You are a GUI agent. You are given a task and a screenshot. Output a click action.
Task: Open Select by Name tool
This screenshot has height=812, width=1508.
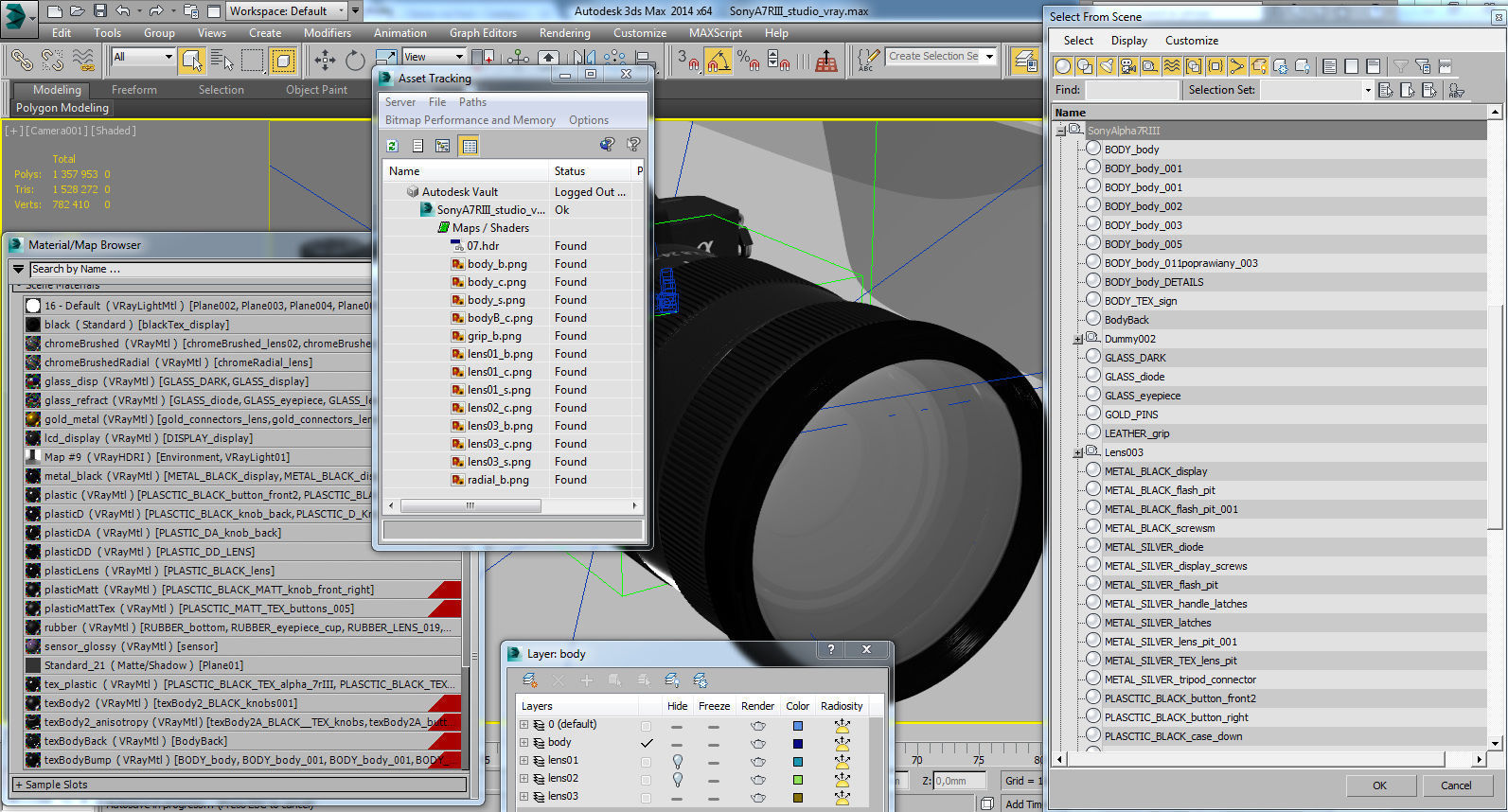[x=222, y=61]
